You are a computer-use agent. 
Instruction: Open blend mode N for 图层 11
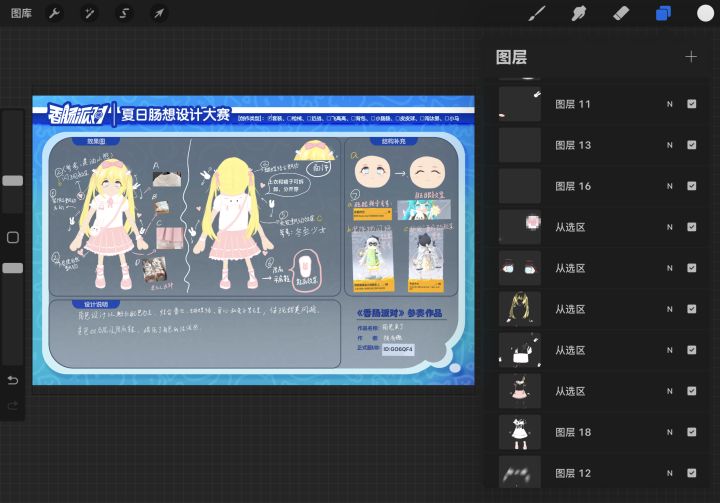(669, 104)
